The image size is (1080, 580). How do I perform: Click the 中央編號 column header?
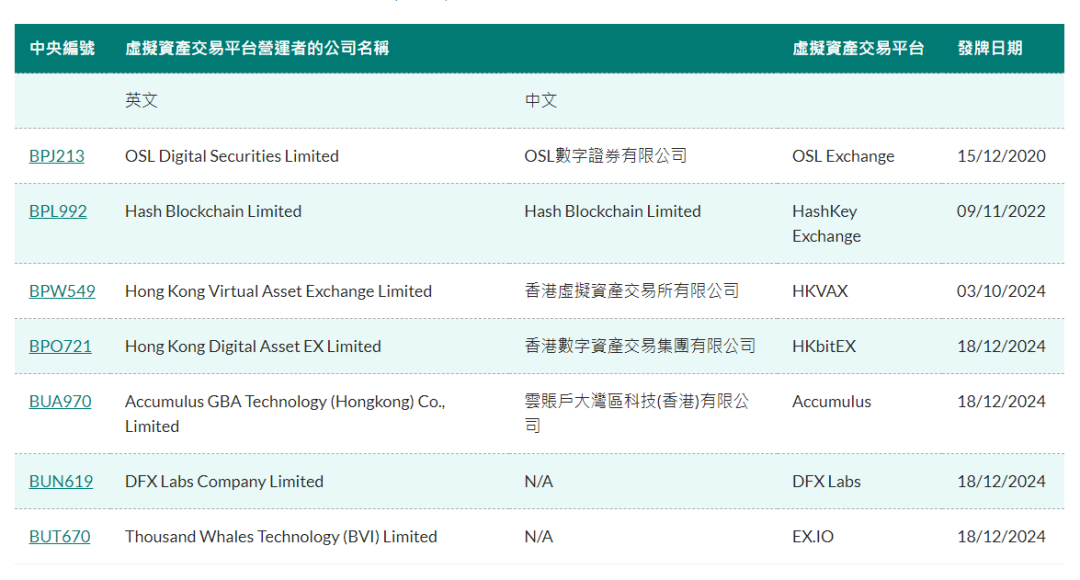pos(62,48)
